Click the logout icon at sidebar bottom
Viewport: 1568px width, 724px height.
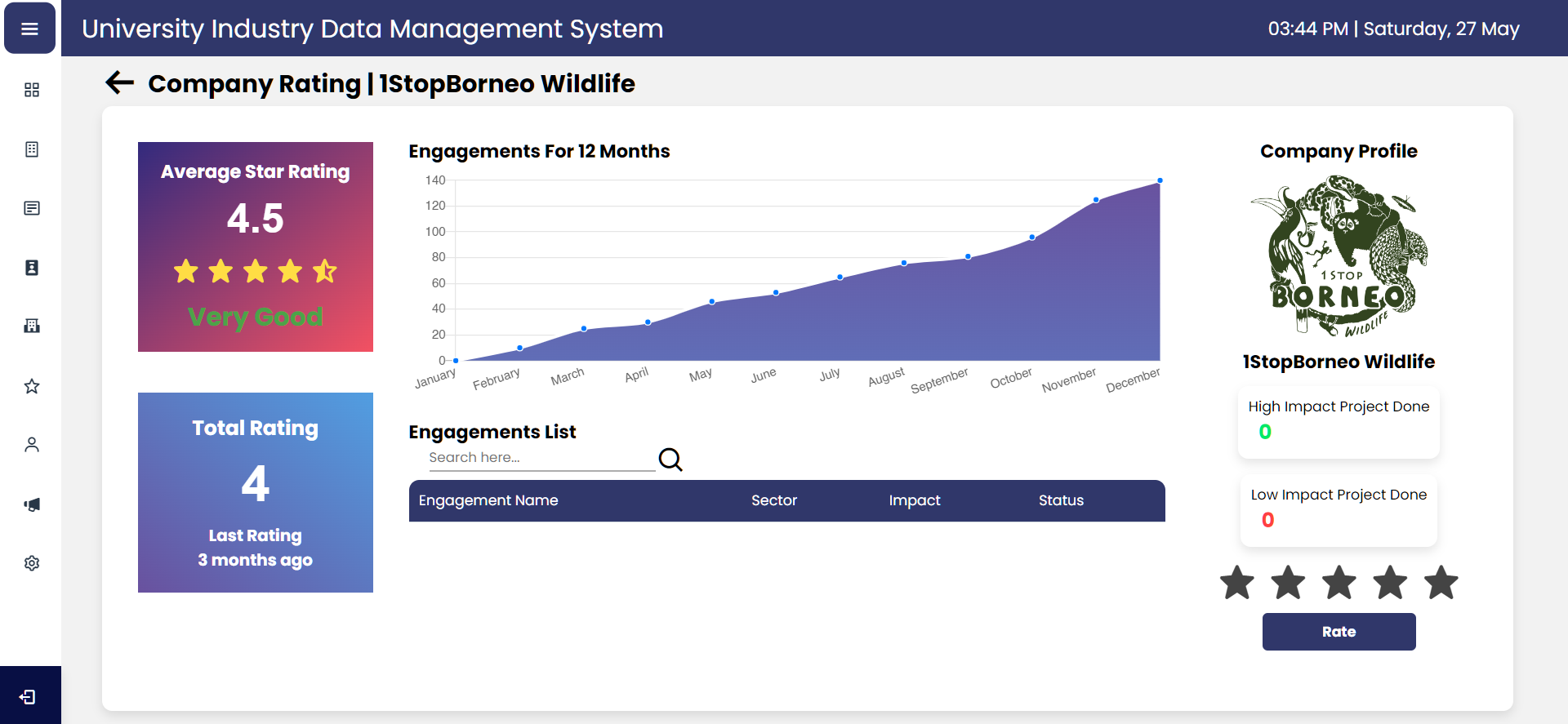point(28,697)
